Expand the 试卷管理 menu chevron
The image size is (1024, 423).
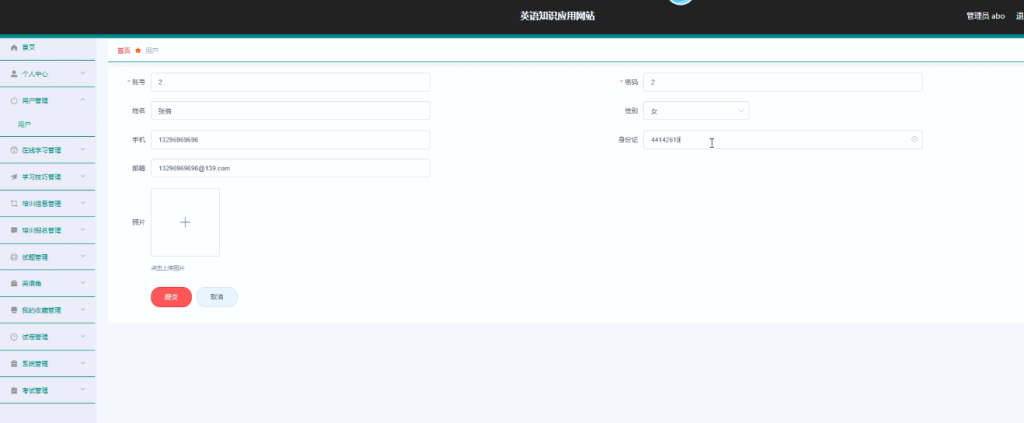tap(83, 337)
